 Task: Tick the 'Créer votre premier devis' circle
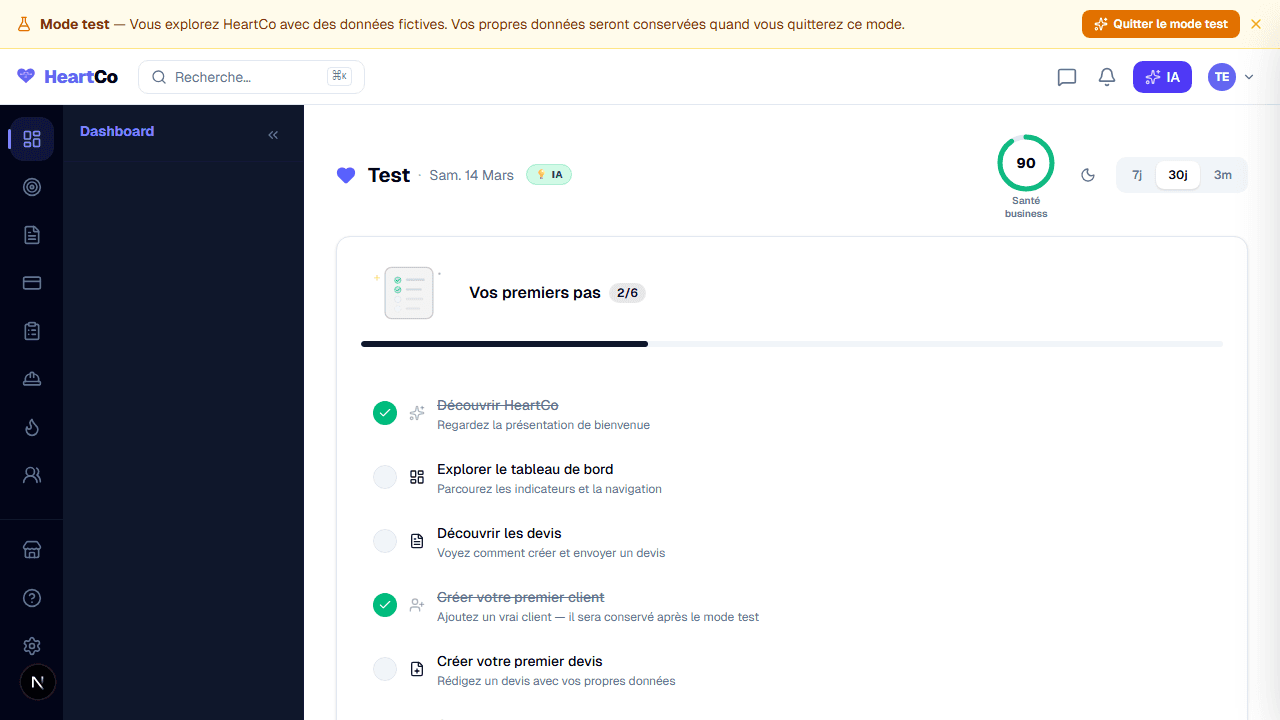[385, 669]
